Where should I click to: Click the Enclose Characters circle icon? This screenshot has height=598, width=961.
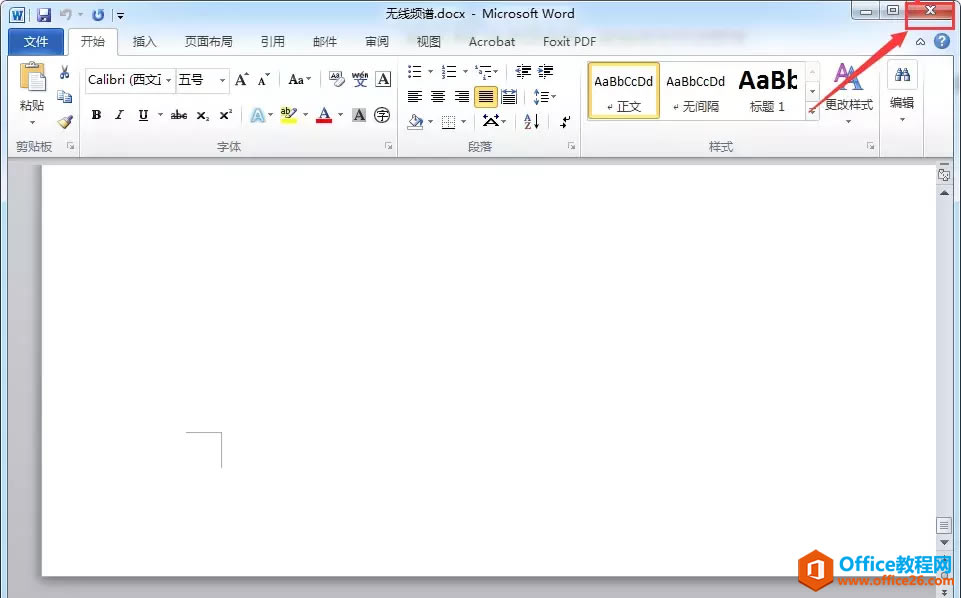click(382, 115)
